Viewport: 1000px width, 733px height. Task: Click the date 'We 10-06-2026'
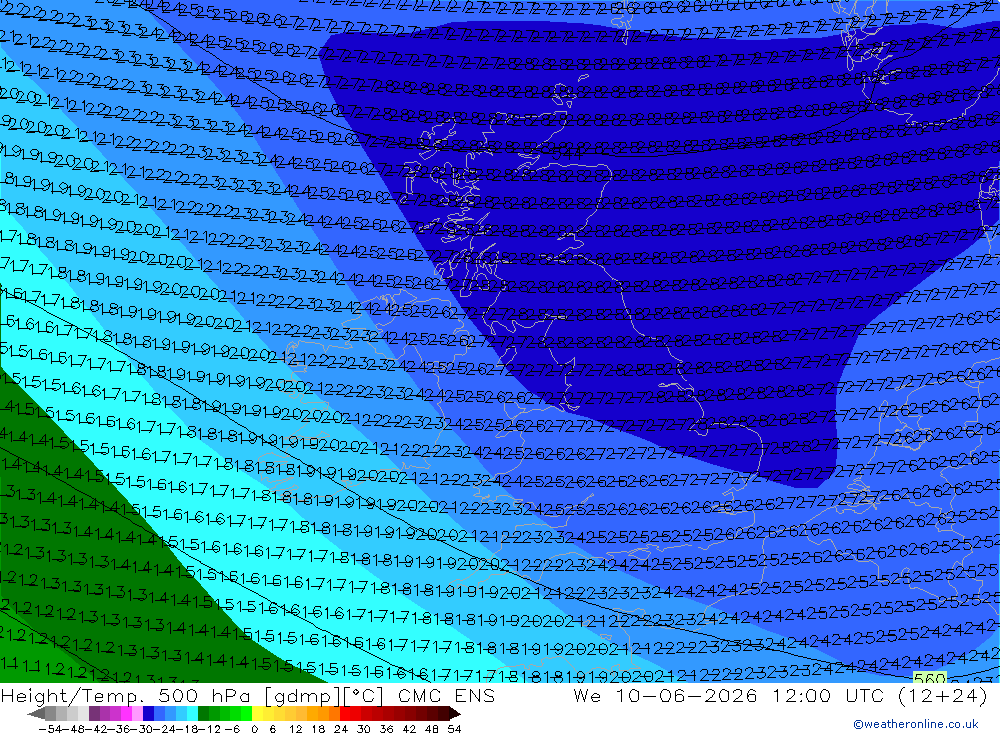(x=665, y=695)
